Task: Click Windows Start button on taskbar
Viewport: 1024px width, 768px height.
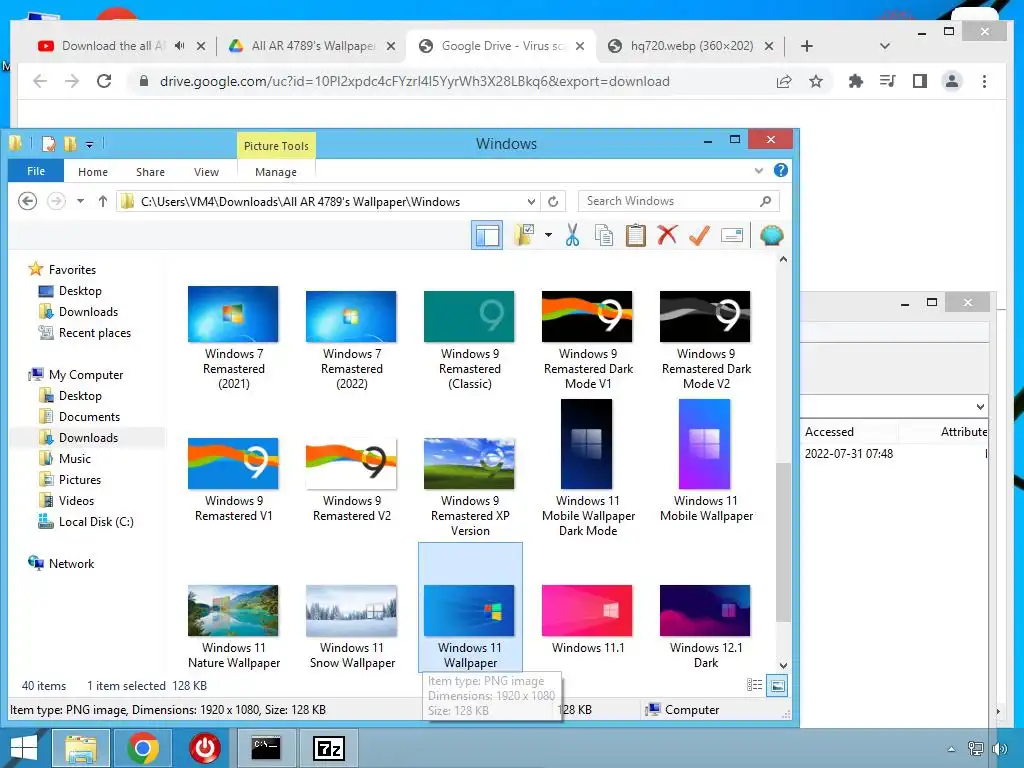Action: click(24, 748)
